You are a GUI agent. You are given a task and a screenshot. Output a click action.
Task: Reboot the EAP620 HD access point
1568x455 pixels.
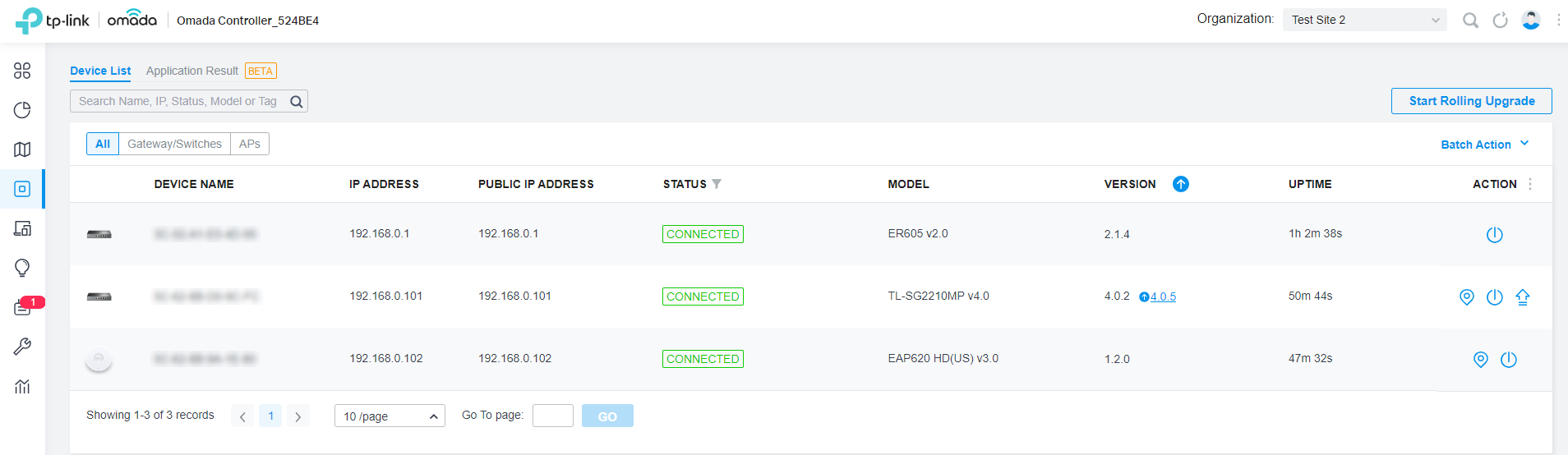(1508, 360)
